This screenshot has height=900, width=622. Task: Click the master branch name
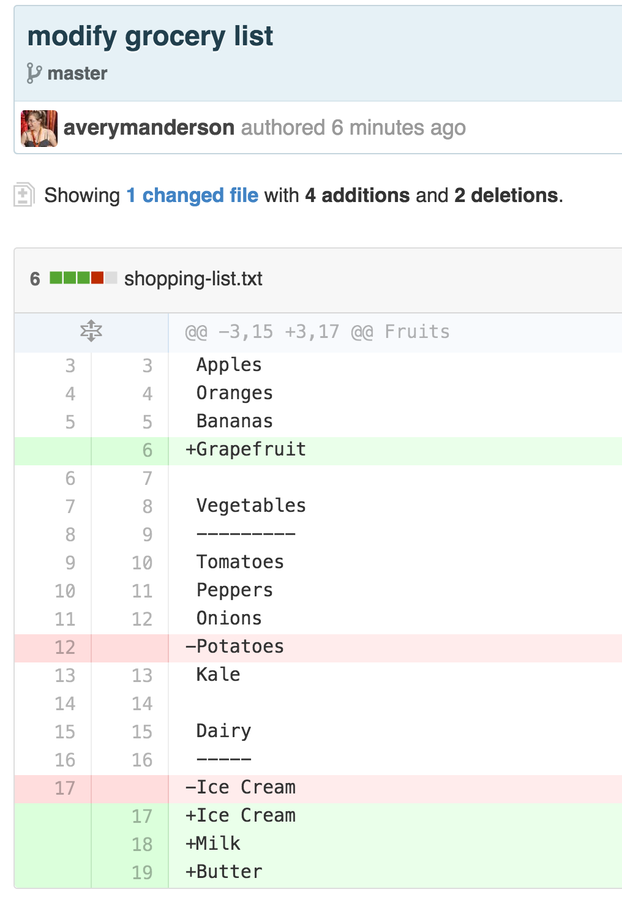pos(77,74)
